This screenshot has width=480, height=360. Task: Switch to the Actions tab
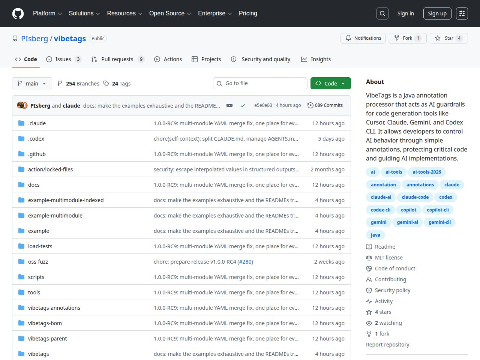coord(168,59)
